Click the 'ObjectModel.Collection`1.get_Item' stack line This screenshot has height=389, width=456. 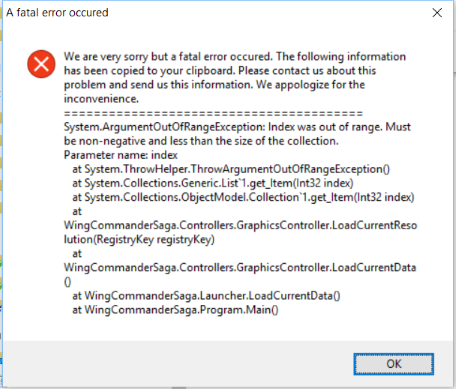tap(243, 197)
